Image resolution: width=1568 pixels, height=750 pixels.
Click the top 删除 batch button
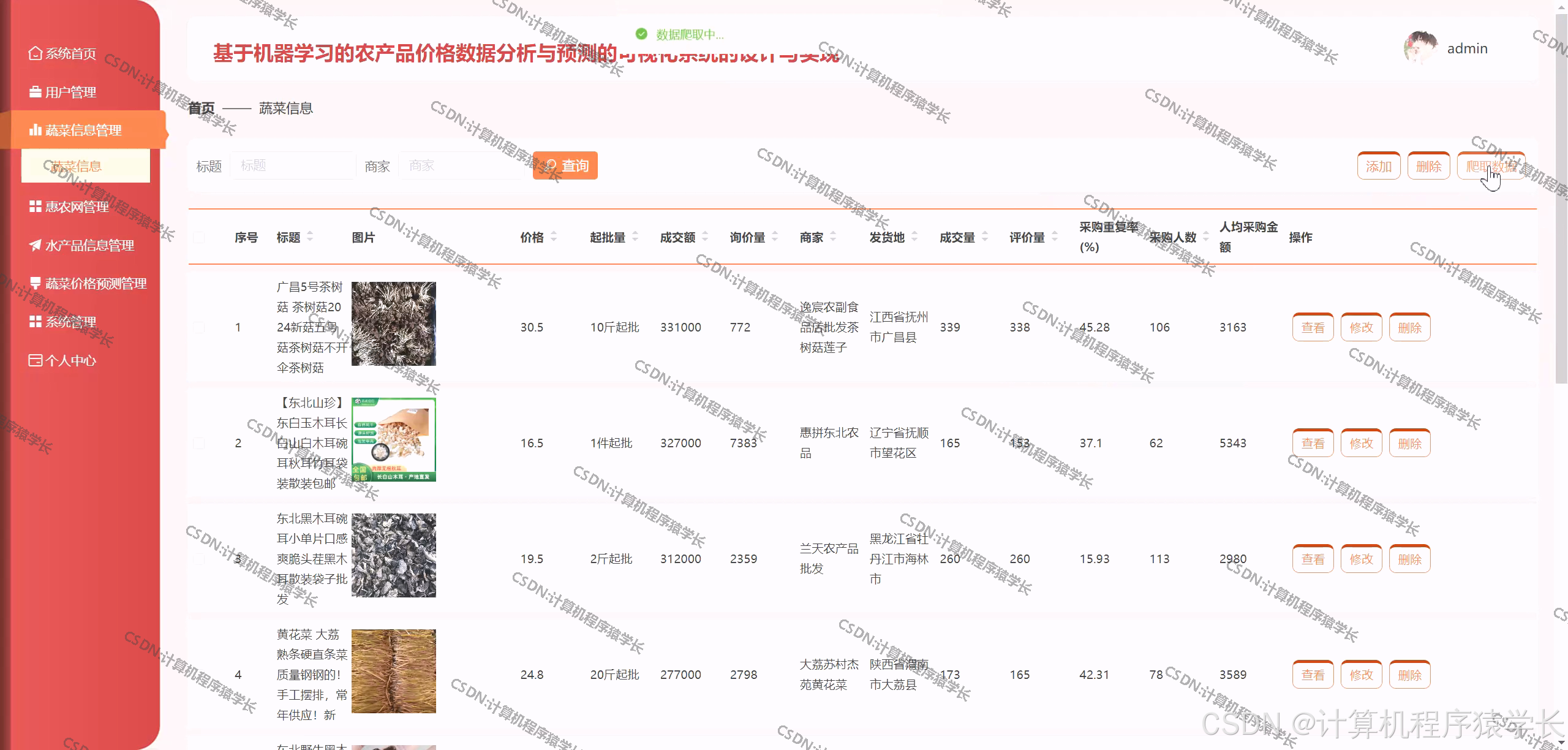tap(1429, 166)
